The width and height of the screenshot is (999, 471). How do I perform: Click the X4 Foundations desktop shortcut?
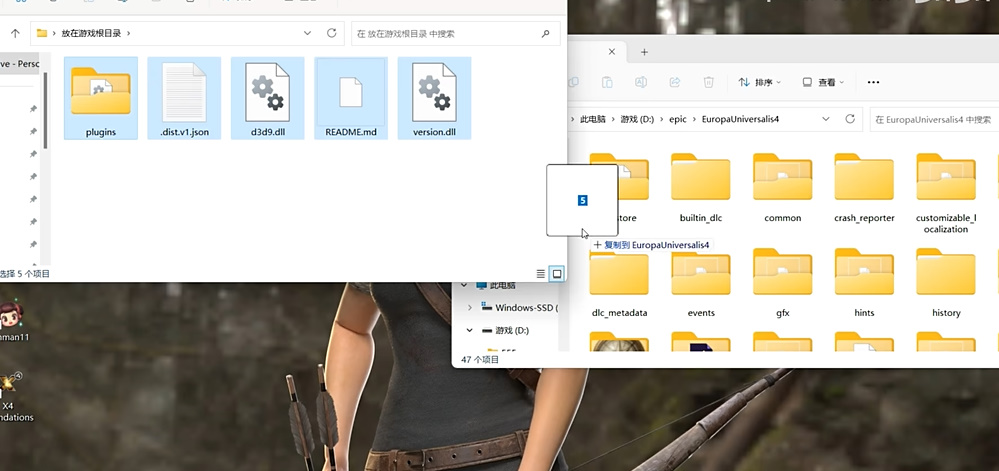point(11,398)
